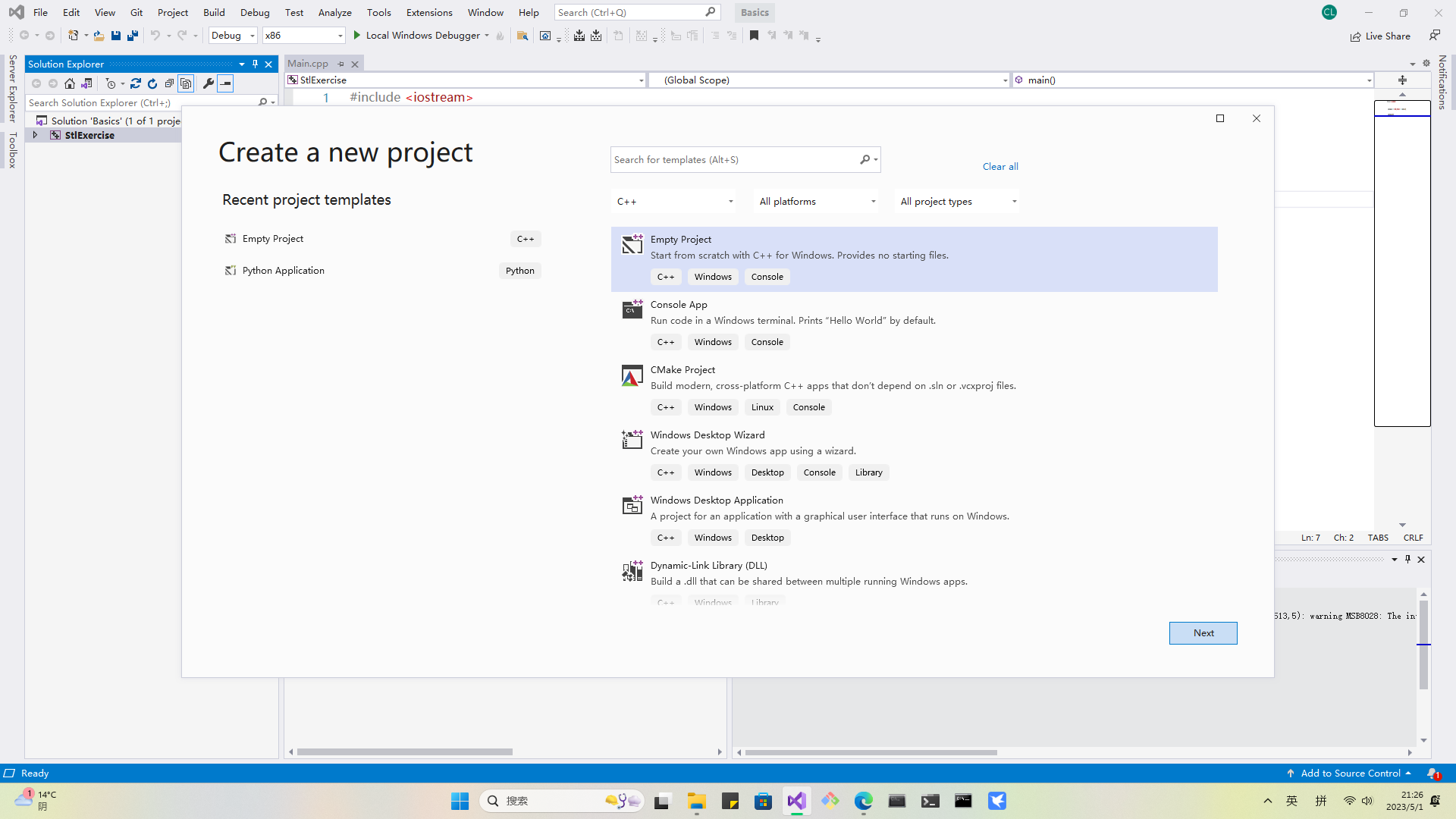
Task: Open the All platforms filter dropdown
Action: [817, 202]
